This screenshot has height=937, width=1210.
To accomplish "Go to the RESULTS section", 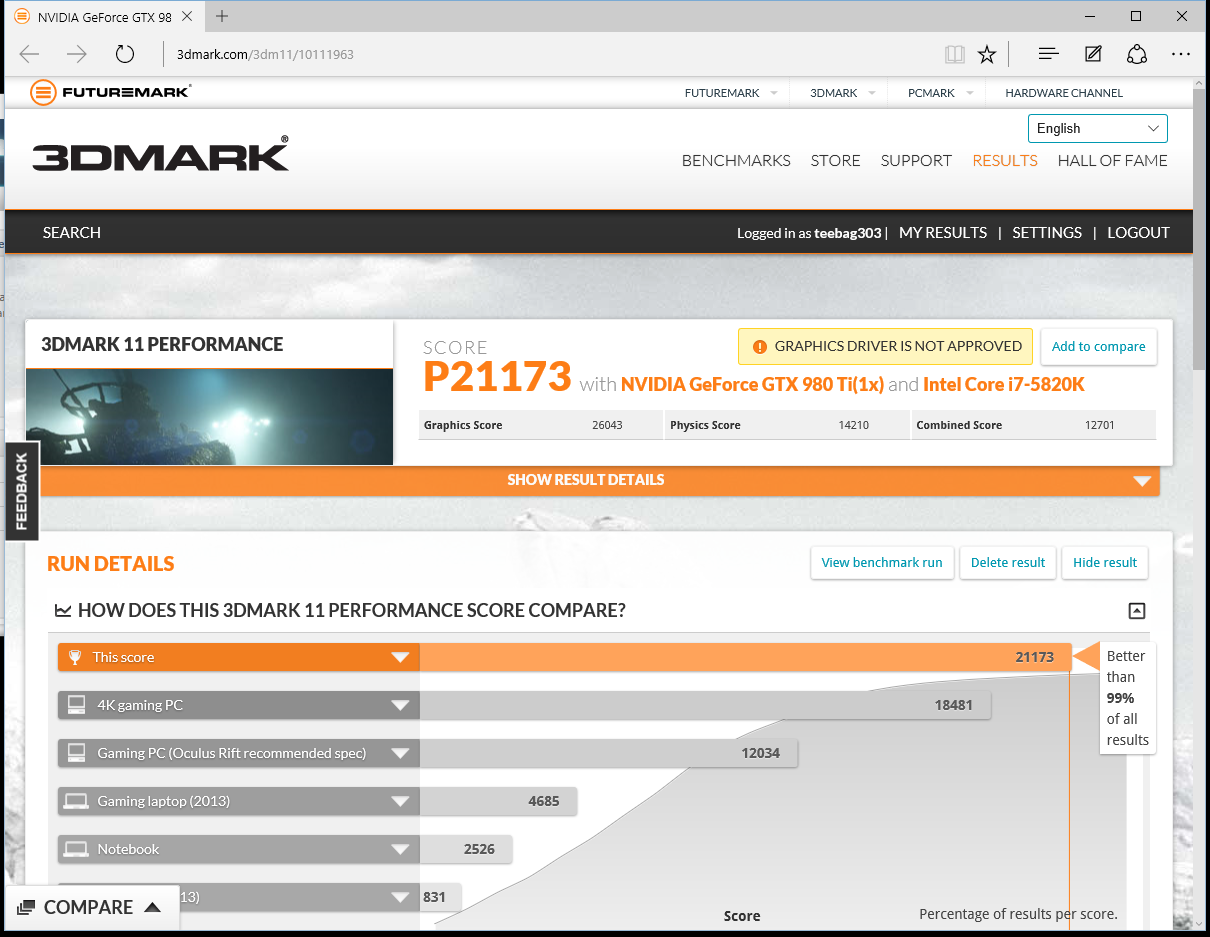I will point(1005,160).
